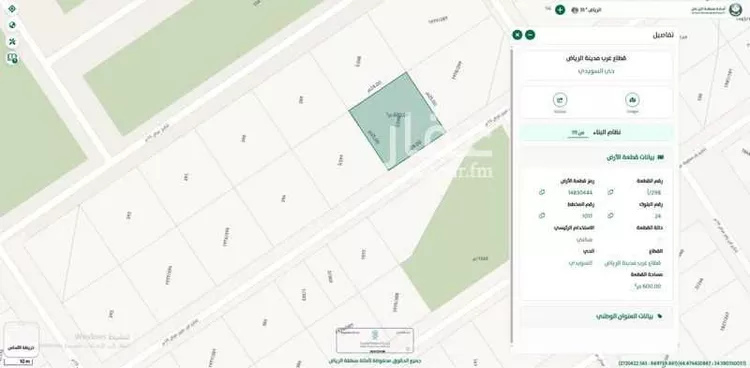
Task: Click the Riyadh weather temperature indicator
Action: pyautogui.click(x=586, y=10)
